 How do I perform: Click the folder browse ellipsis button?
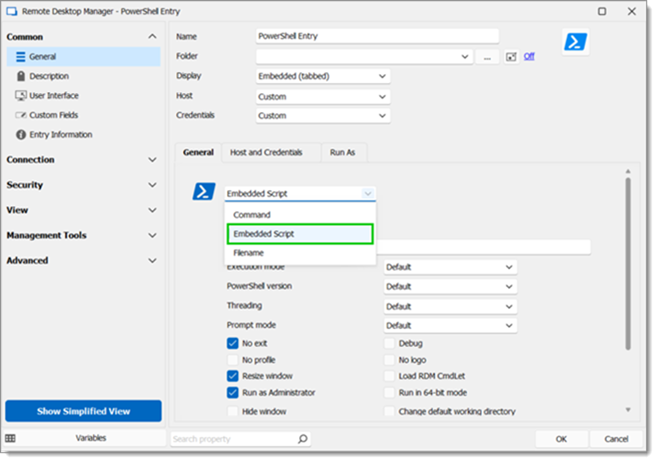tap(487, 57)
